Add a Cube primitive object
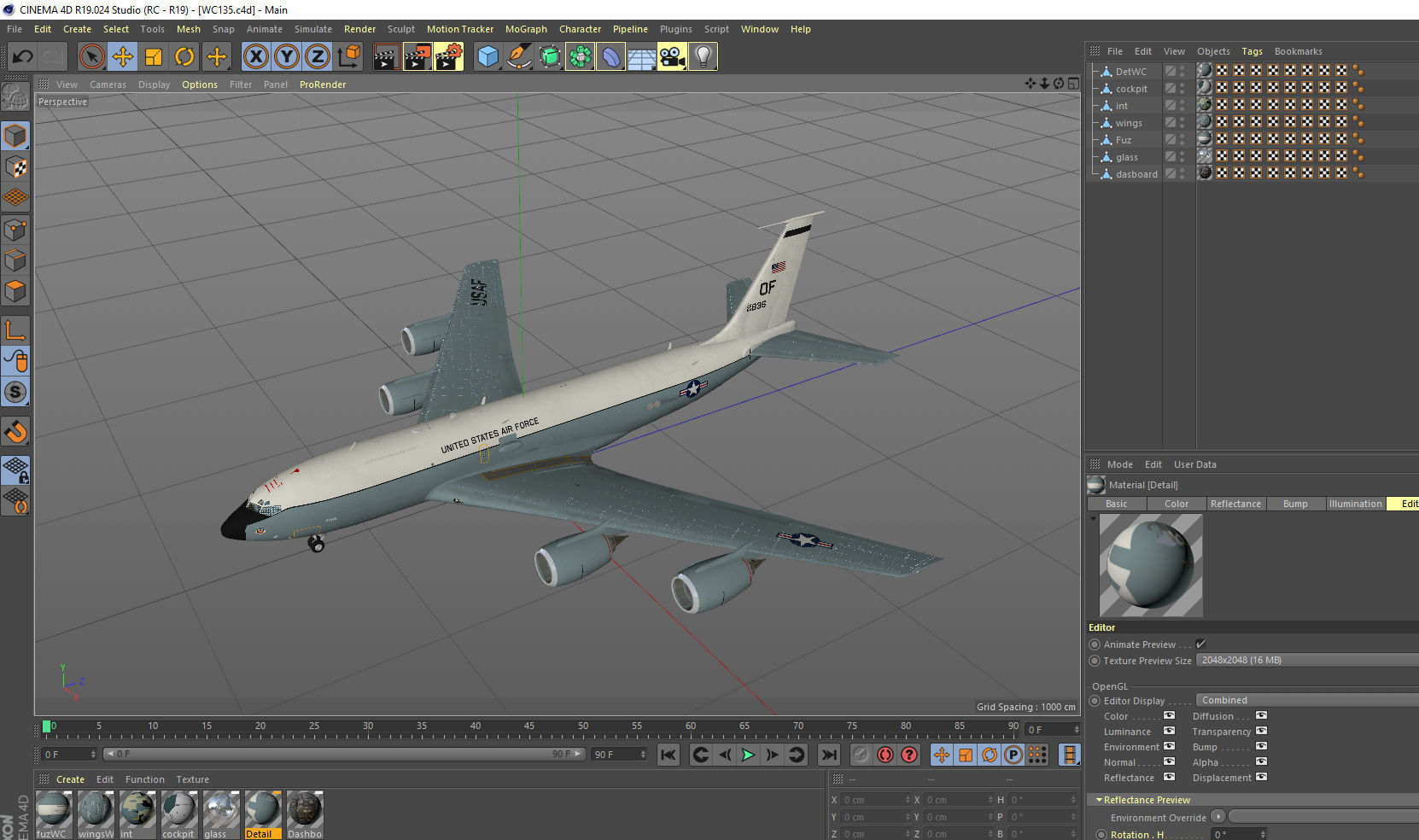This screenshot has width=1419, height=840. [x=488, y=57]
